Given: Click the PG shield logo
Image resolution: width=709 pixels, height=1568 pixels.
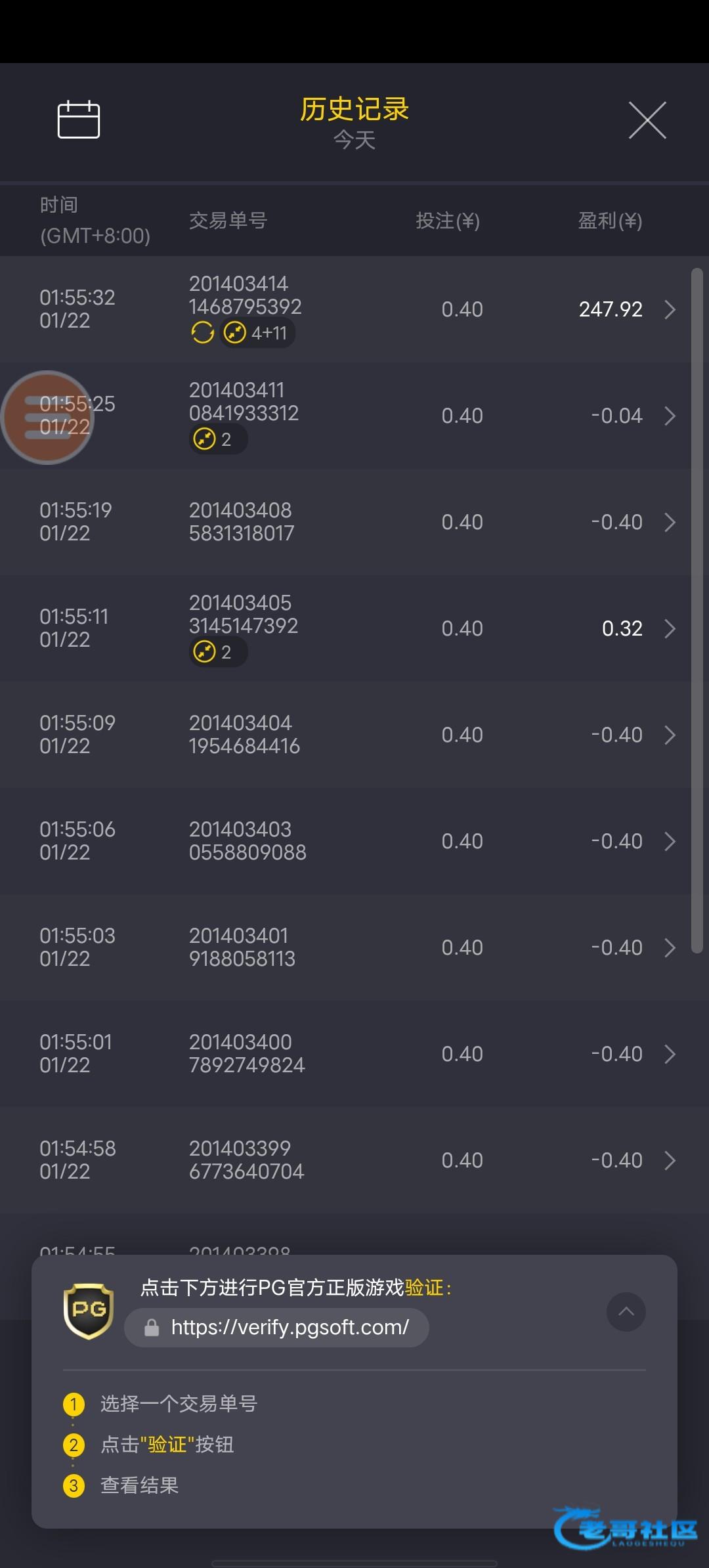Looking at the screenshot, I should pos(89,1311).
